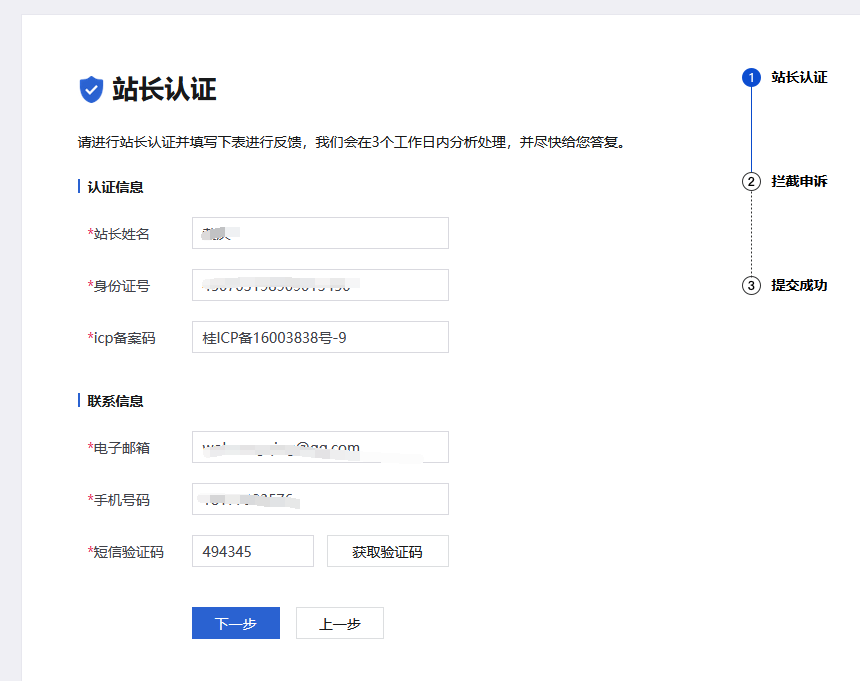The width and height of the screenshot is (860, 681).
Task: Select the 身份证号 input field
Action: (320, 285)
